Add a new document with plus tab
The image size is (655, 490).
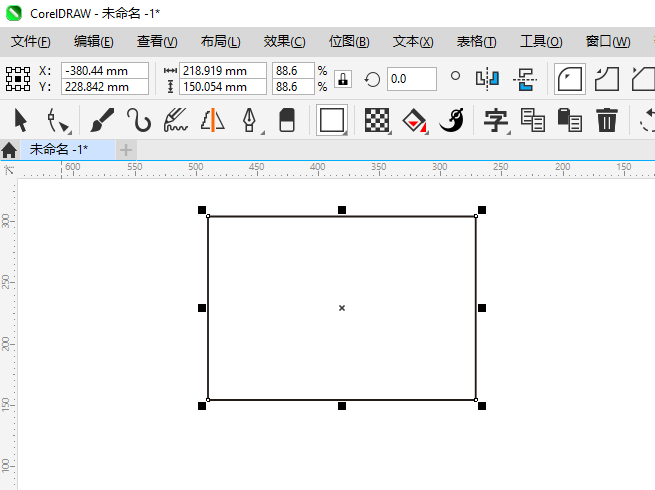tap(126, 150)
